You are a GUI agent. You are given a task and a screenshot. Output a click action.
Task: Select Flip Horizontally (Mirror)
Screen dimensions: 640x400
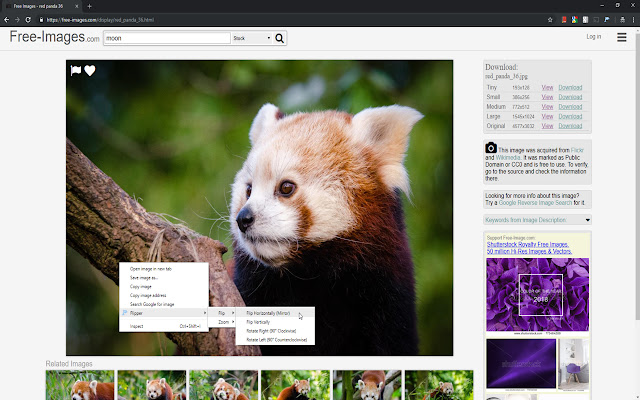pyautogui.click(x=266, y=313)
